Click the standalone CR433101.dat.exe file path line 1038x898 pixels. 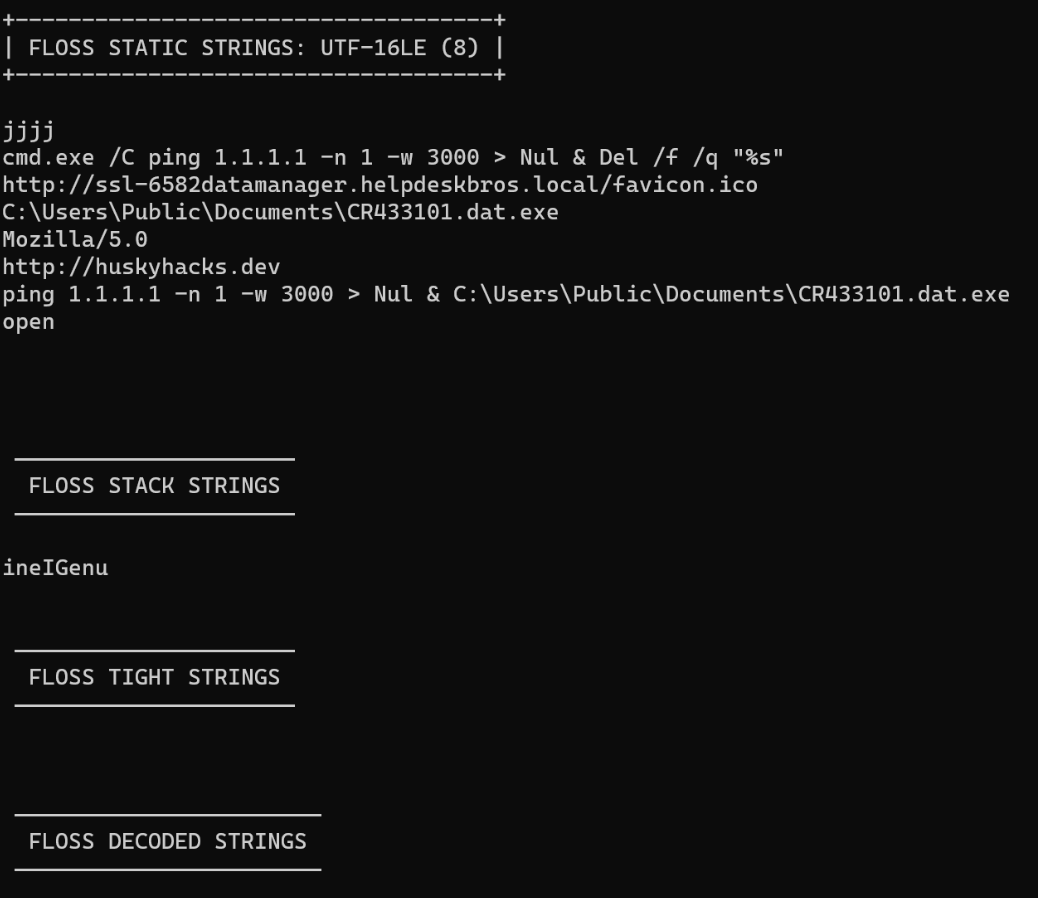pyautogui.click(x=280, y=212)
